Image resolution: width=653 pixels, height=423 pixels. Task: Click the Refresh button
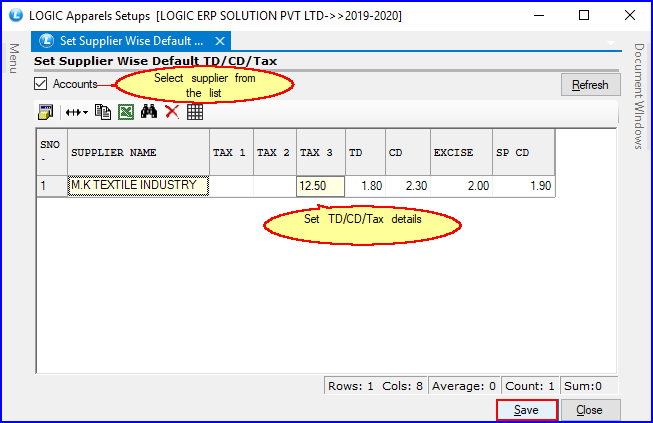click(590, 85)
